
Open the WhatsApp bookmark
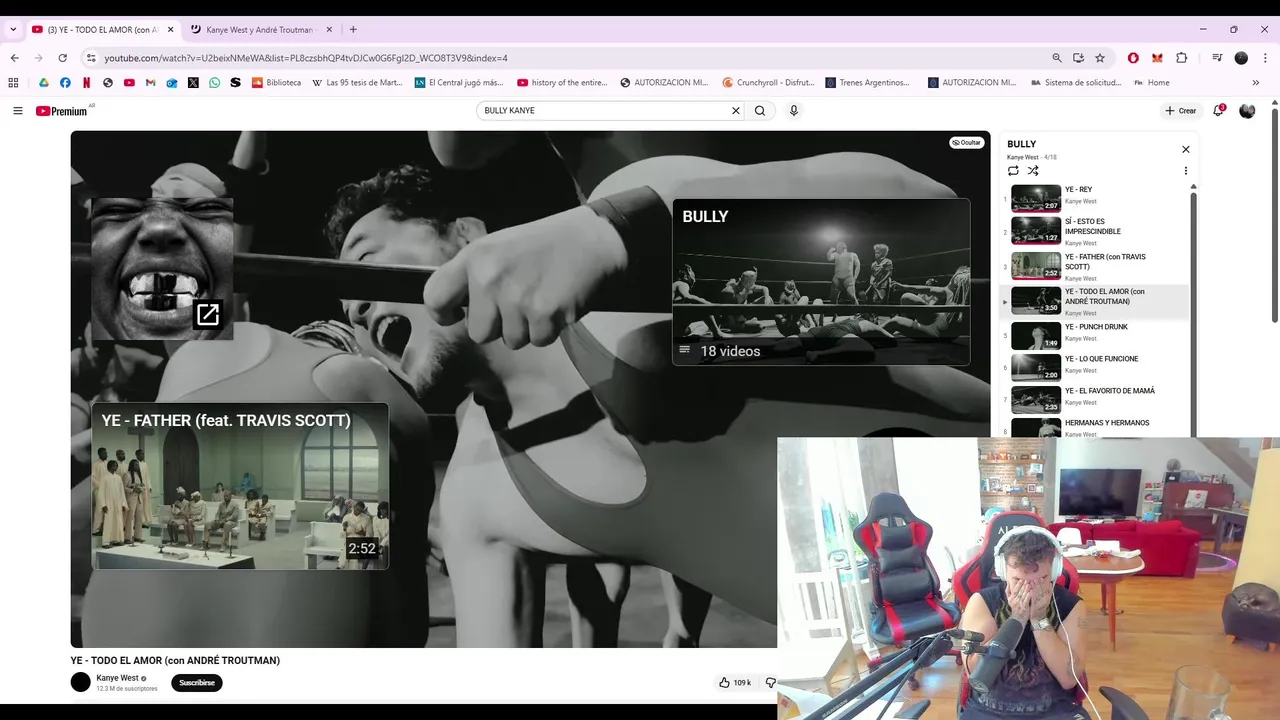pos(214,83)
